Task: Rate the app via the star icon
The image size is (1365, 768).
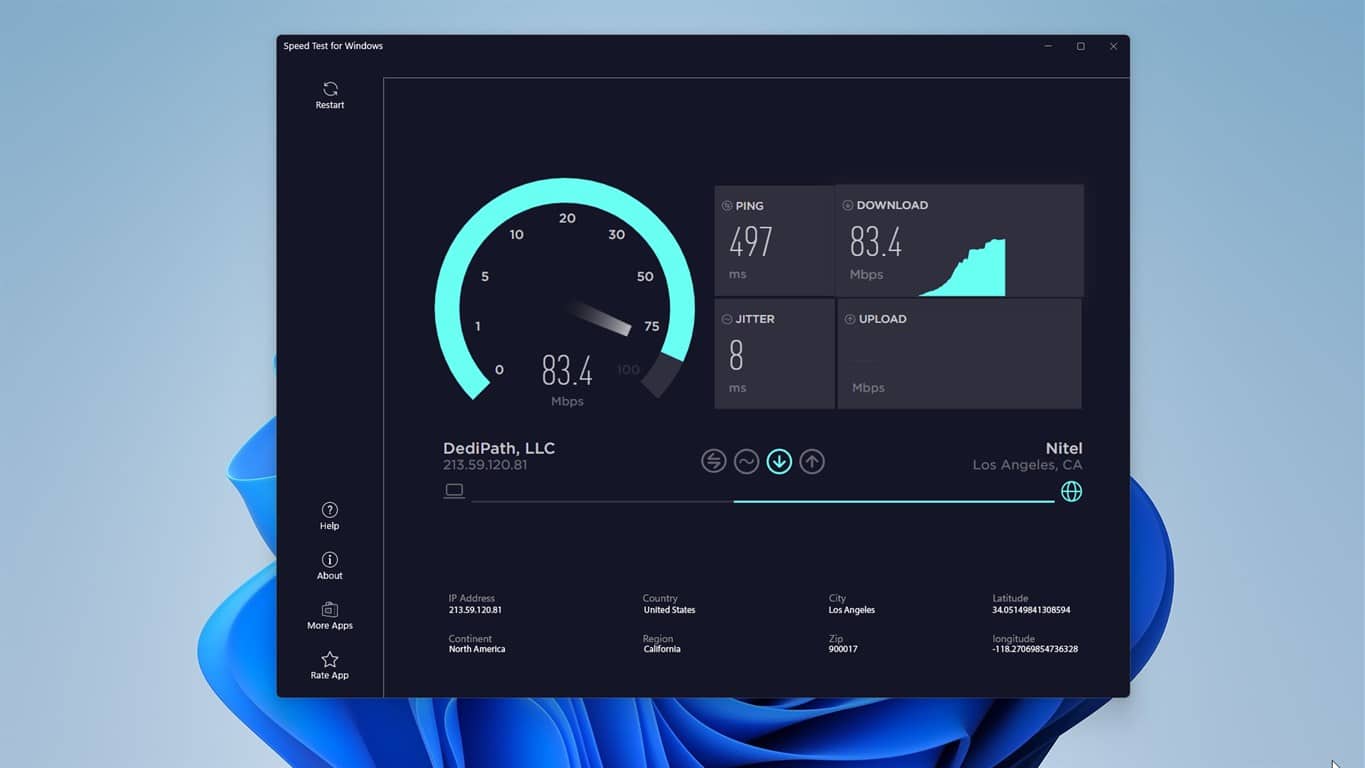Action: coord(329,662)
